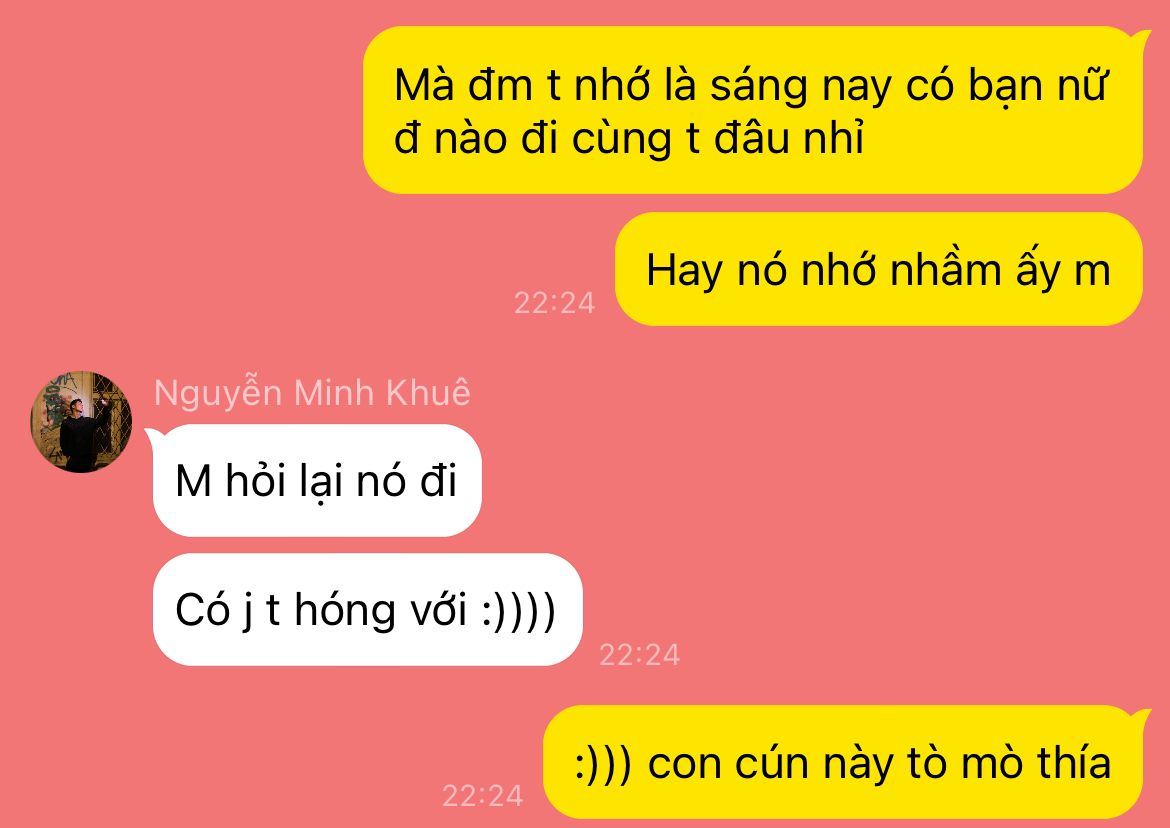Click the tail of the last yellow bubble

pyautogui.click(x=1139, y=718)
